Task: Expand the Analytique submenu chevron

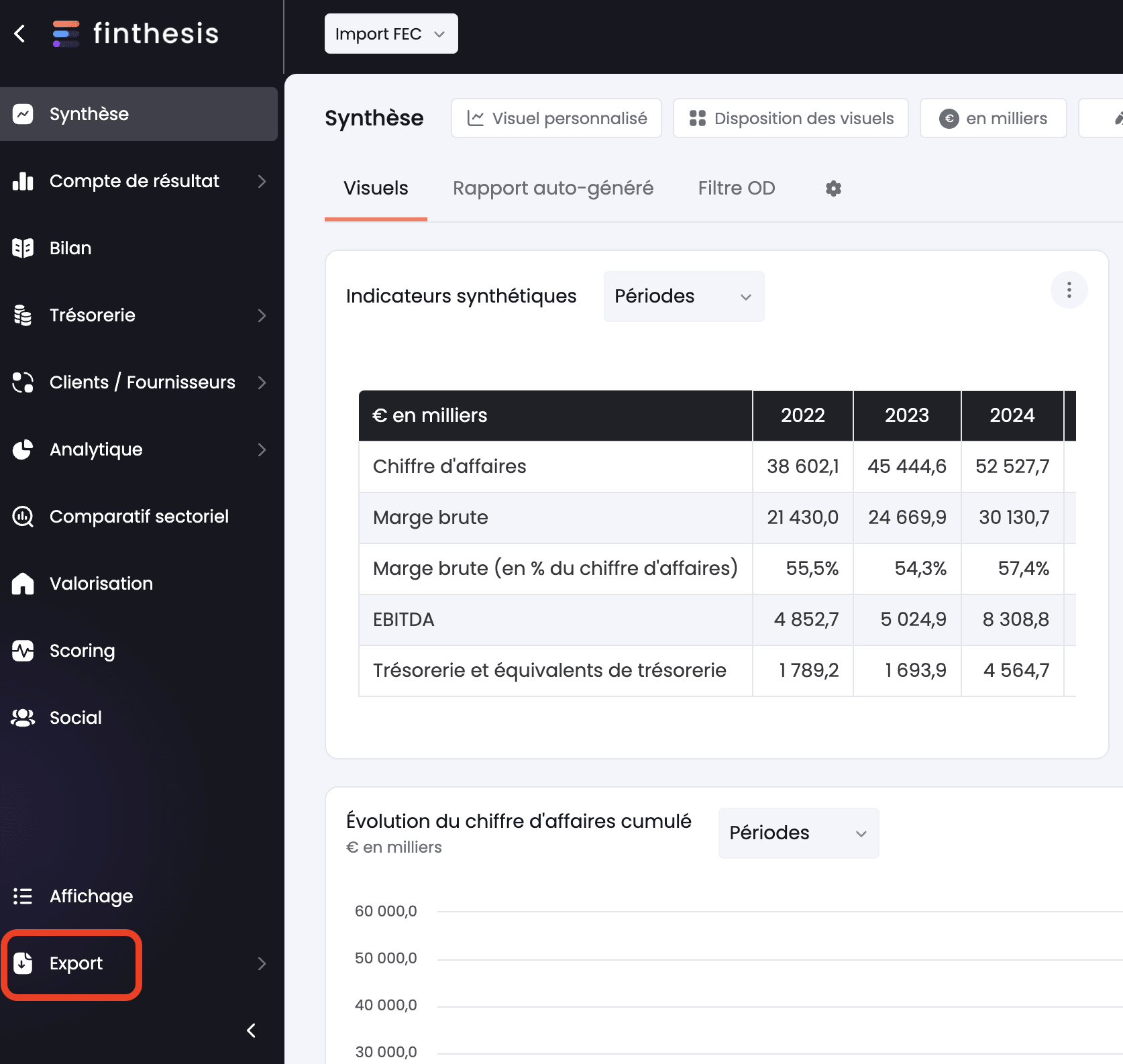Action: click(x=262, y=449)
